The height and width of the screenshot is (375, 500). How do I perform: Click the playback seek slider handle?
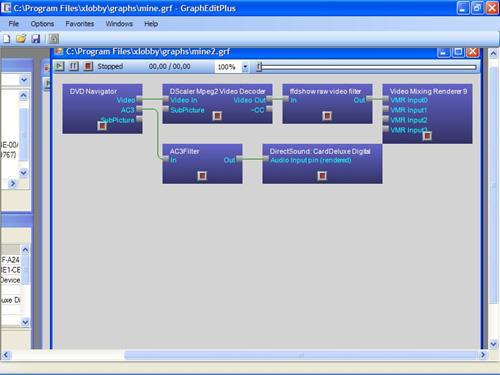click(259, 67)
